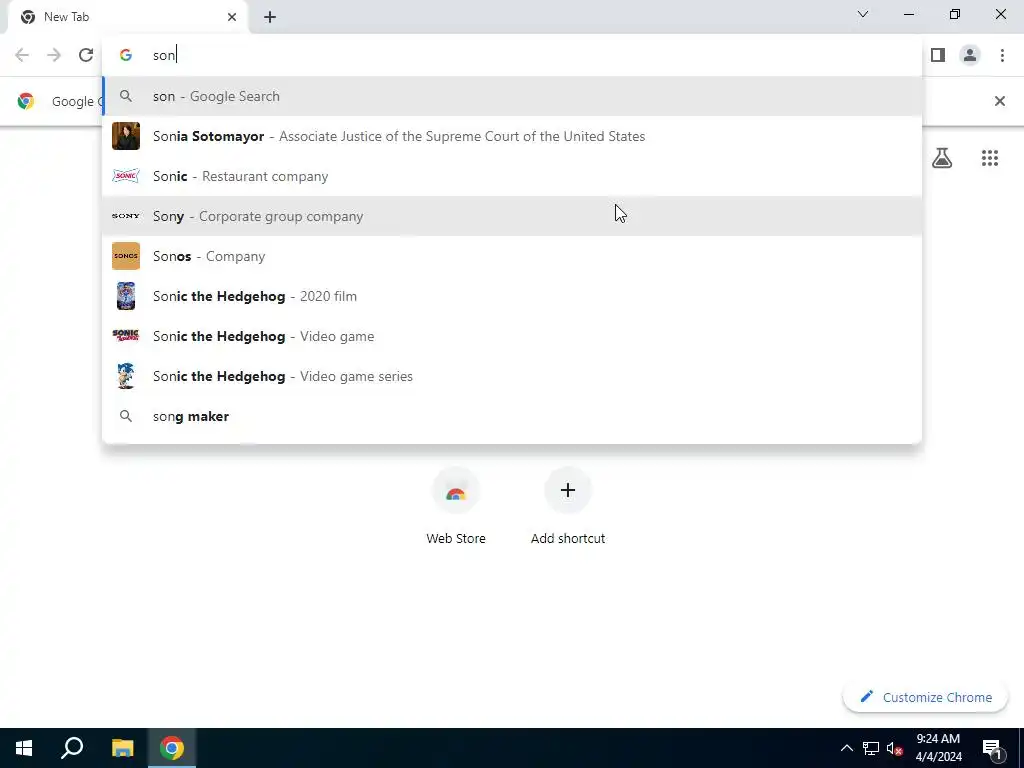
Task: Close the New Tab tab
Action: pyautogui.click(x=232, y=17)
